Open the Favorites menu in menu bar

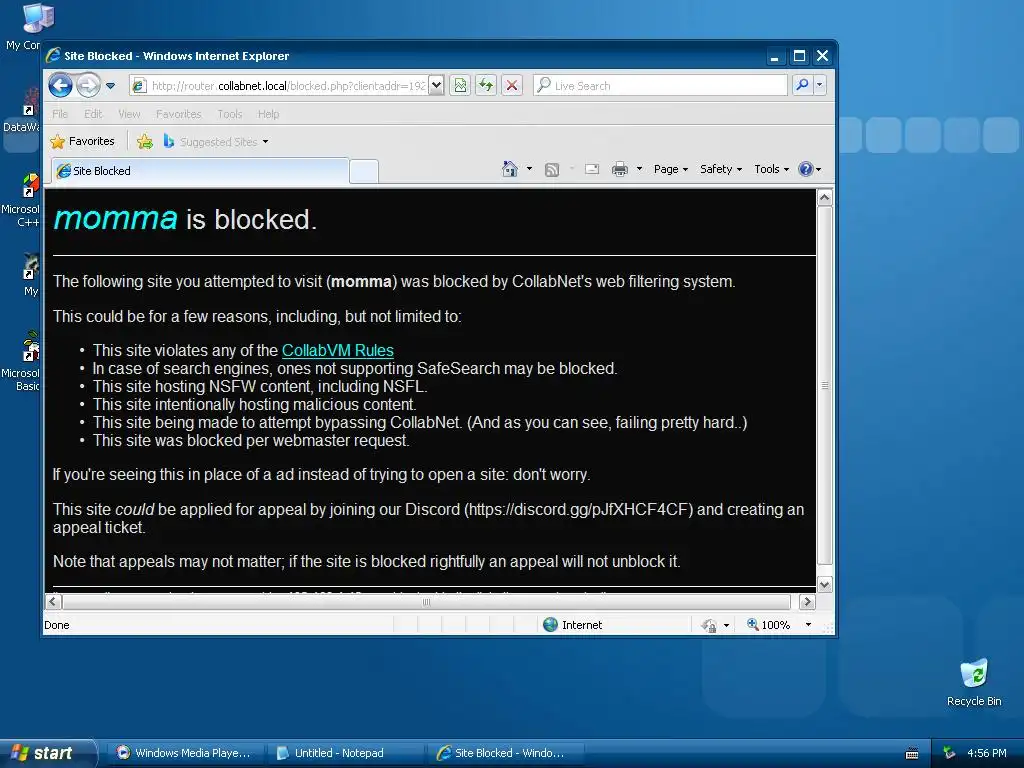tap(178, 114)
